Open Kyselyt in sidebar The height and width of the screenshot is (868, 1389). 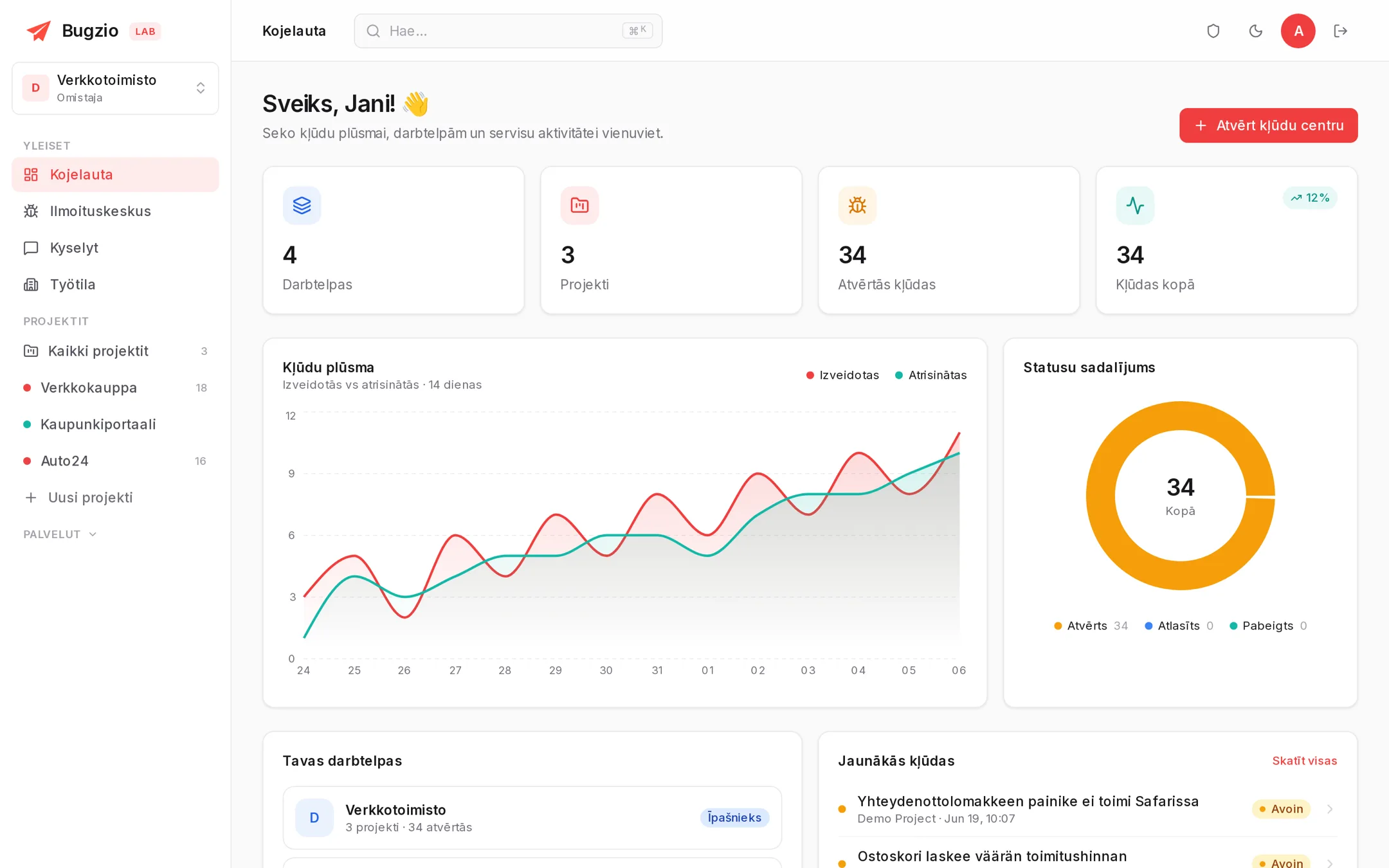pos(115,248)
